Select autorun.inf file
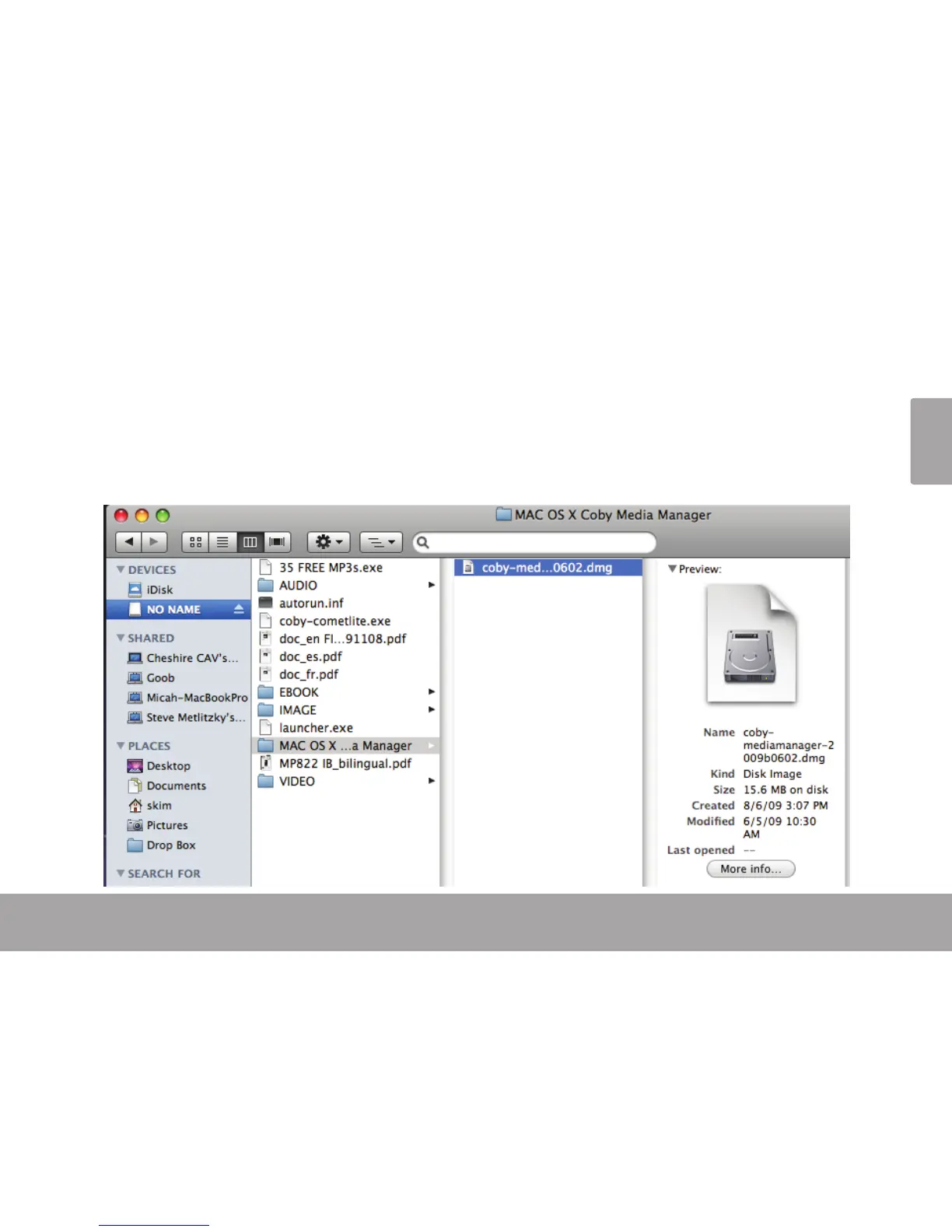Image resolution: width=952 pixels, height=1232 pixels. point(347,604)
